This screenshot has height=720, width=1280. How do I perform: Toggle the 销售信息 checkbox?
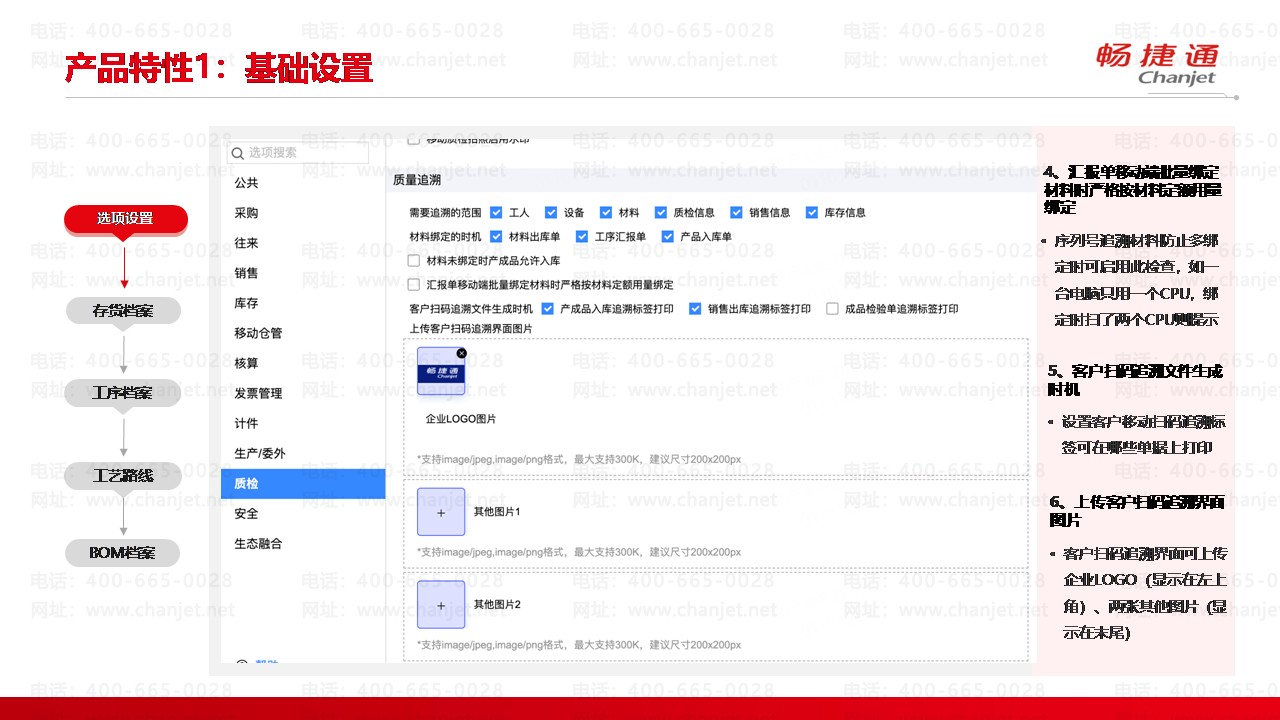coord(737,212)
